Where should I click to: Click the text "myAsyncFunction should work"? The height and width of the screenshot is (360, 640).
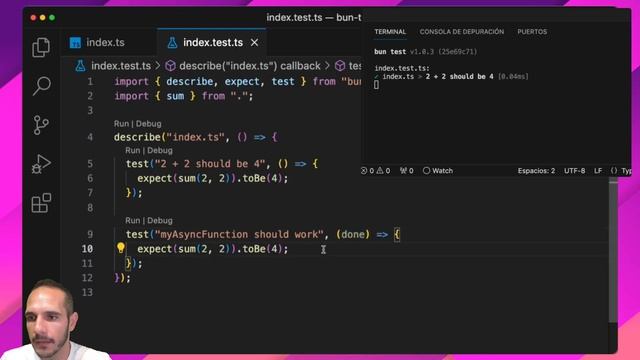[239, 235]
